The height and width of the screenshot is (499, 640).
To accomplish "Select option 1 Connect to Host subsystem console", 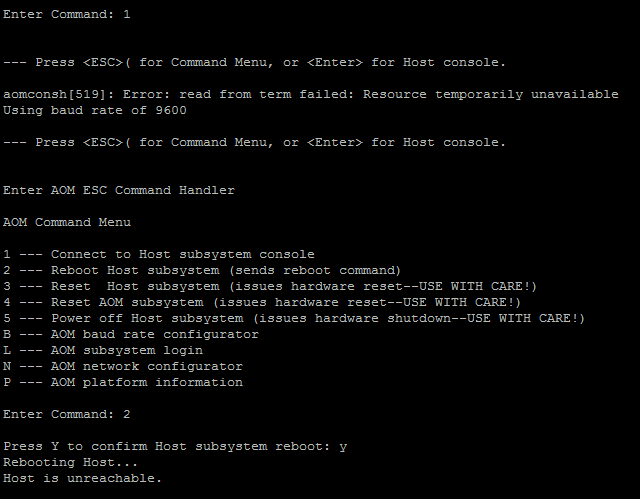I will click(159, 254).
